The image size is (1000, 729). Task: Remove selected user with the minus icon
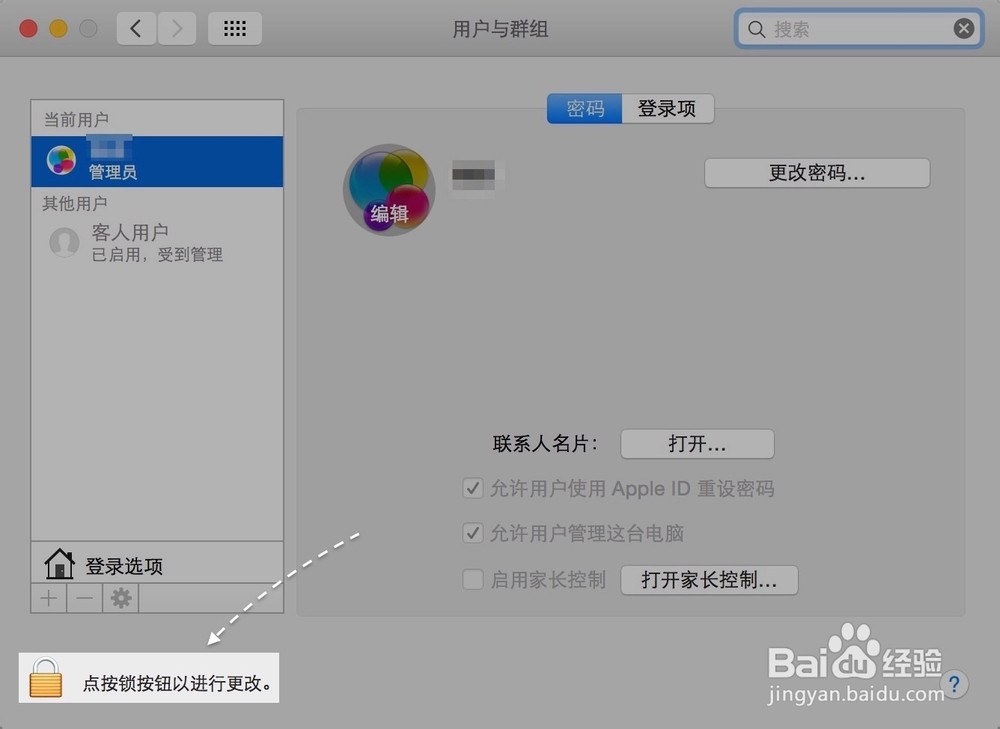[84, 597]
